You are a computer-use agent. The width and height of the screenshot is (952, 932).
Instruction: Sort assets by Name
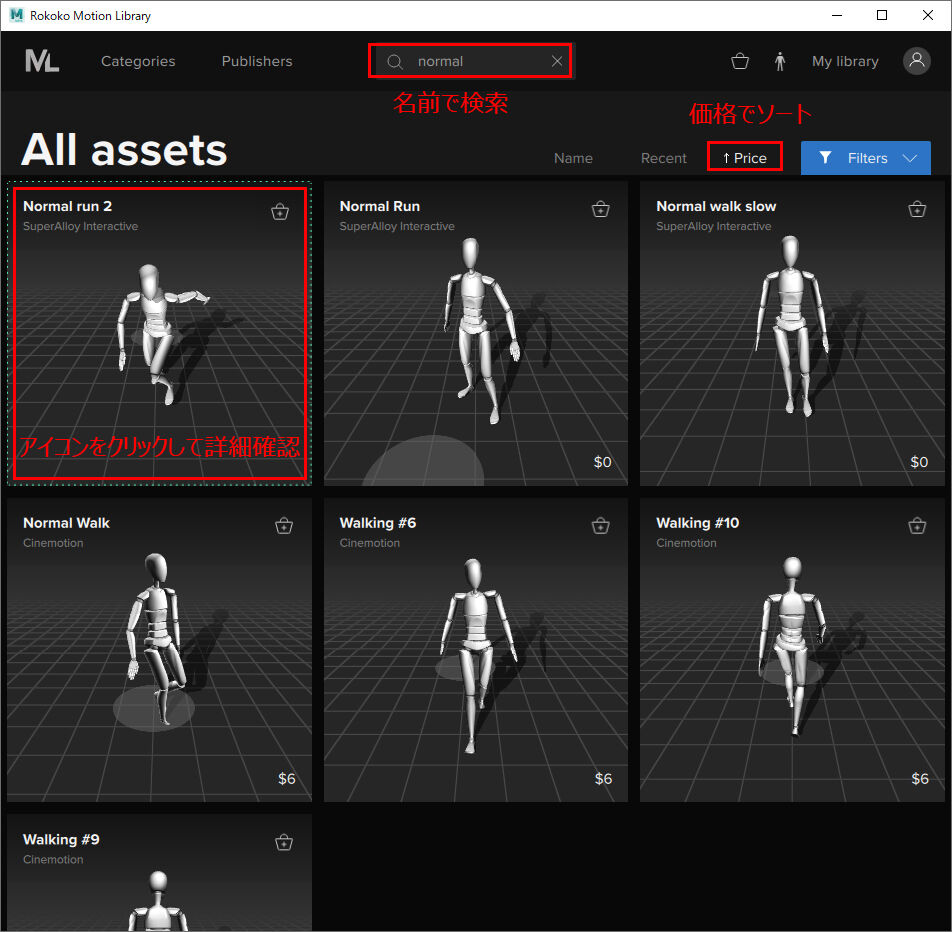tap(573, 157)
